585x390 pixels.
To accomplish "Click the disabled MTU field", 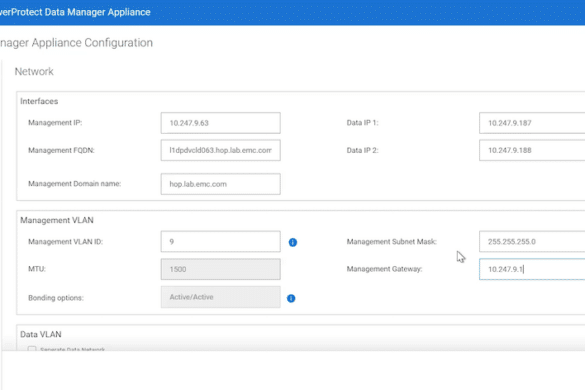I will click(x=220, y=269).
